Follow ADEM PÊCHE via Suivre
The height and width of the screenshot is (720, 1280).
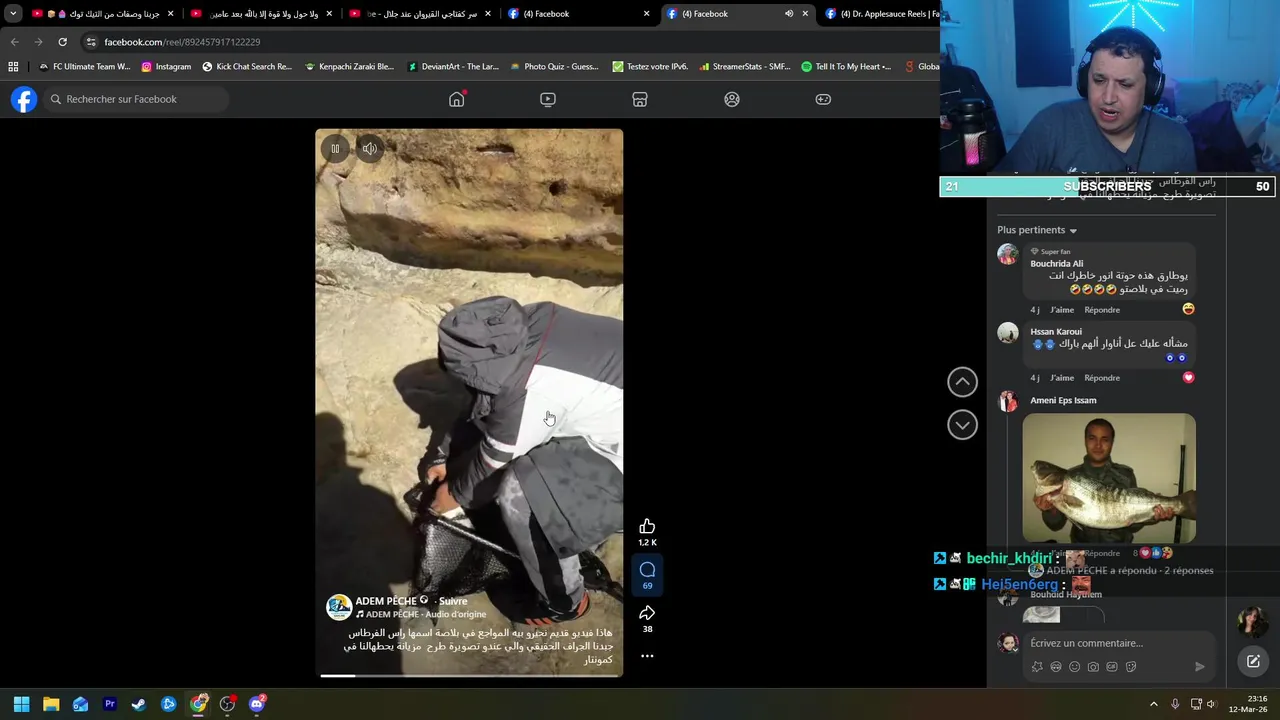453,601
